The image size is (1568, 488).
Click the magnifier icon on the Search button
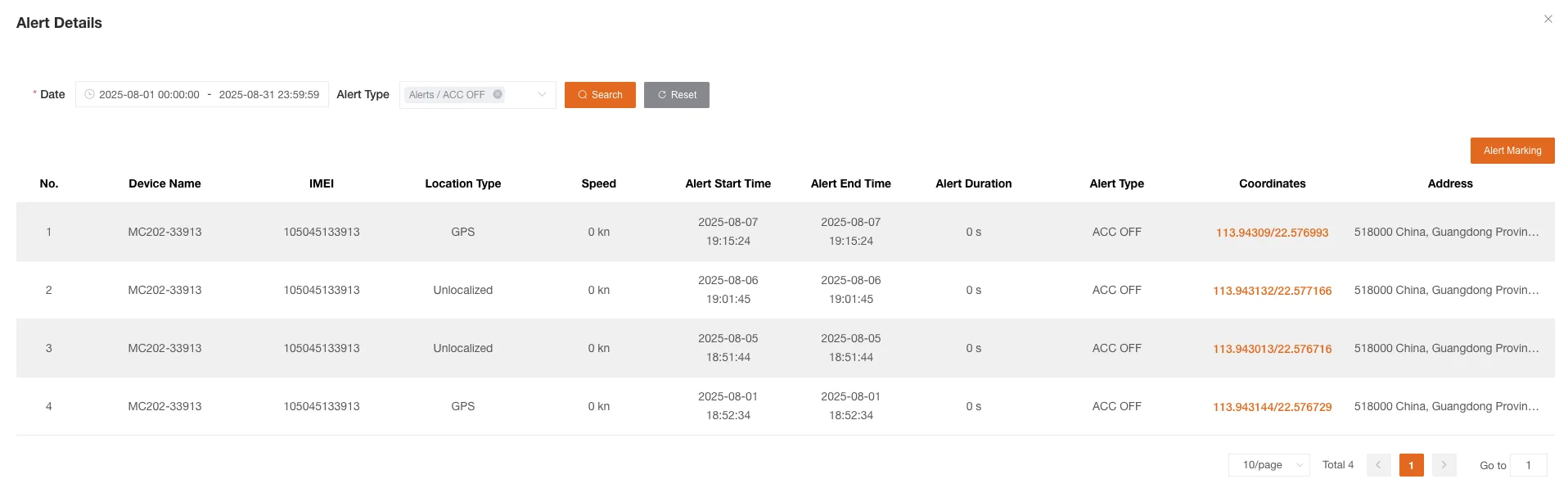pyautogui.click(x=583, y=95)
